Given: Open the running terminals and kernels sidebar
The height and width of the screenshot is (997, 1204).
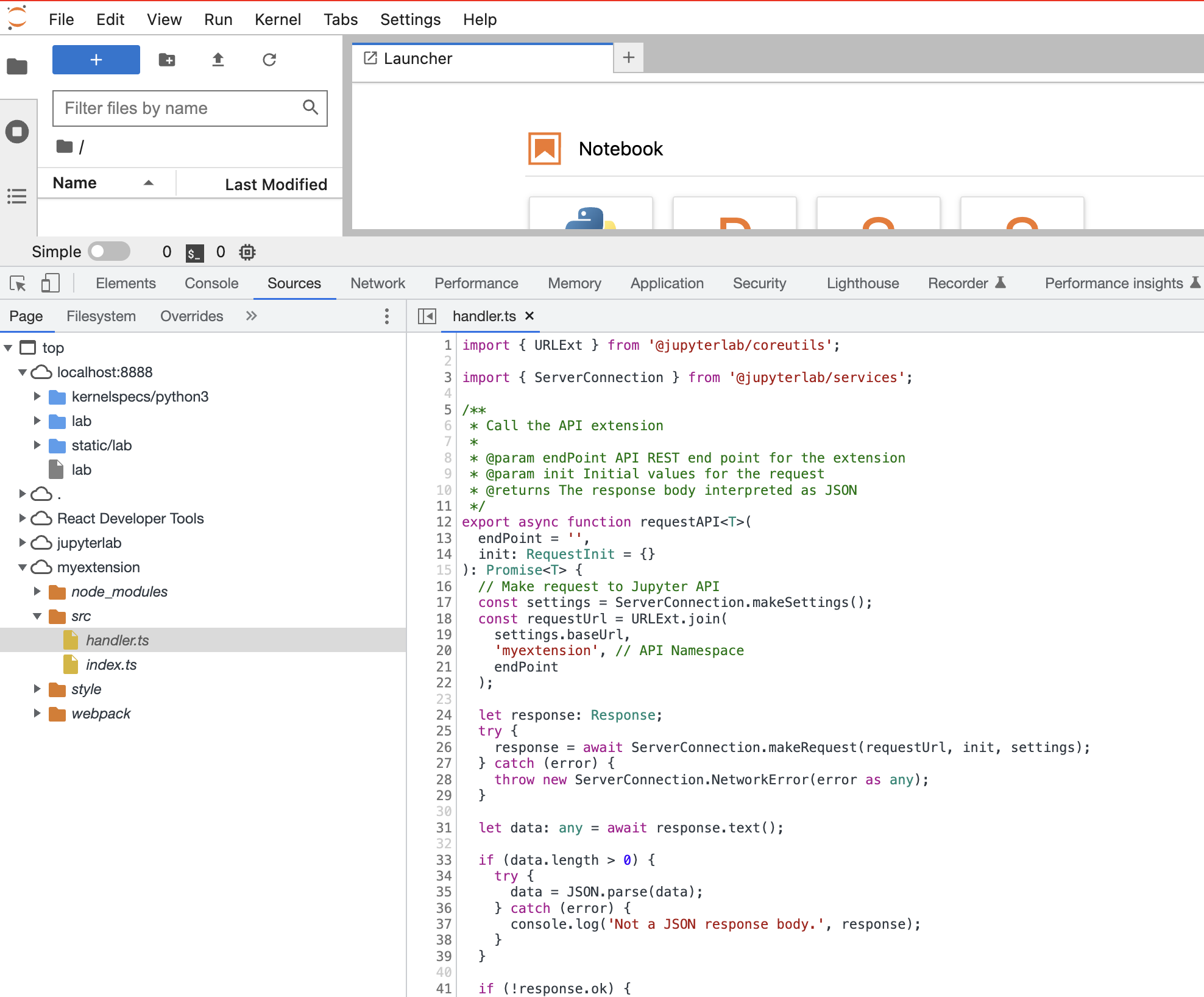Looking at the screenshot, I should pyautogui.click(x=17, y=131).
